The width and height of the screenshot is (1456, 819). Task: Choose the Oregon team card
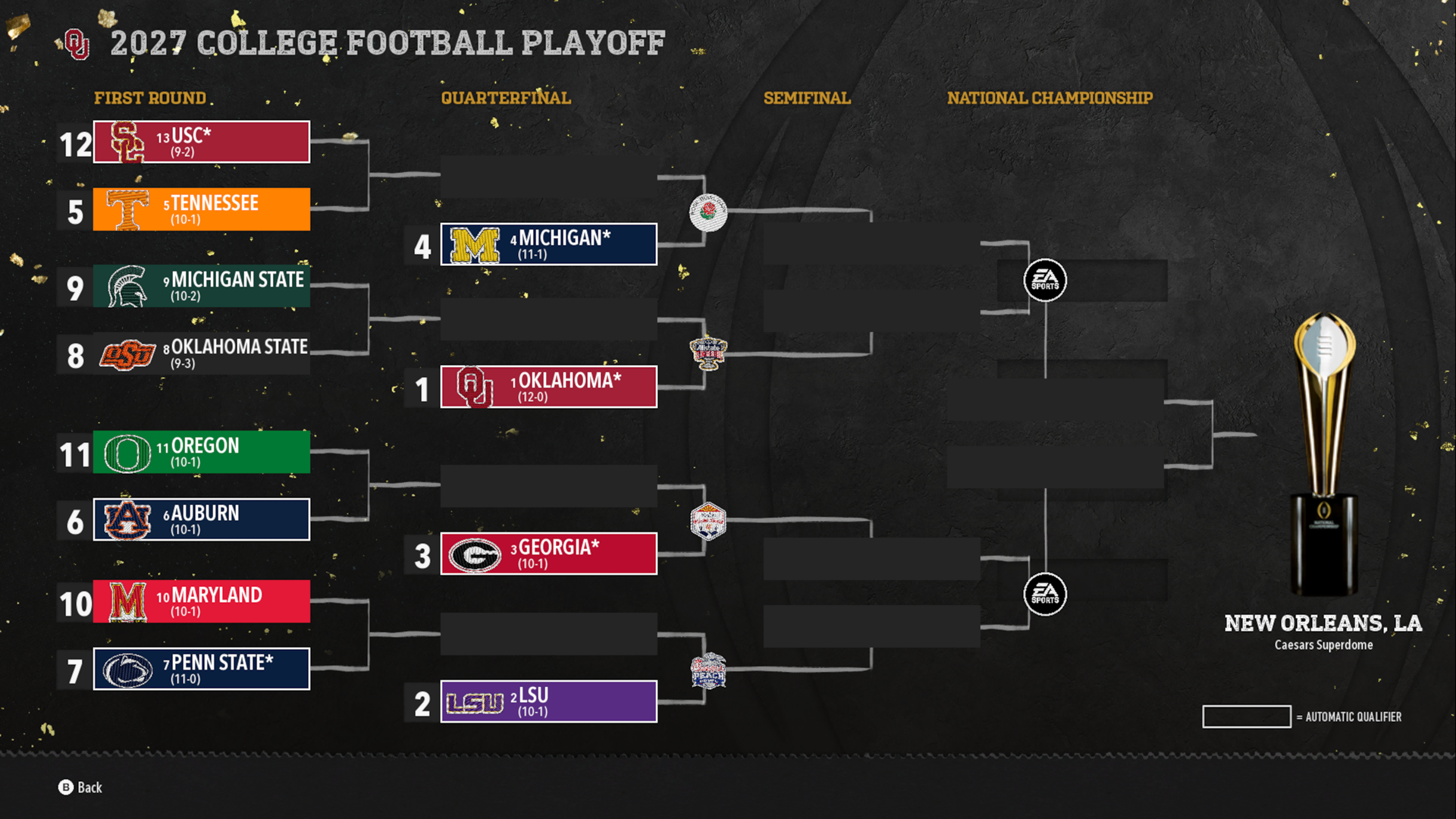(201, 452)
